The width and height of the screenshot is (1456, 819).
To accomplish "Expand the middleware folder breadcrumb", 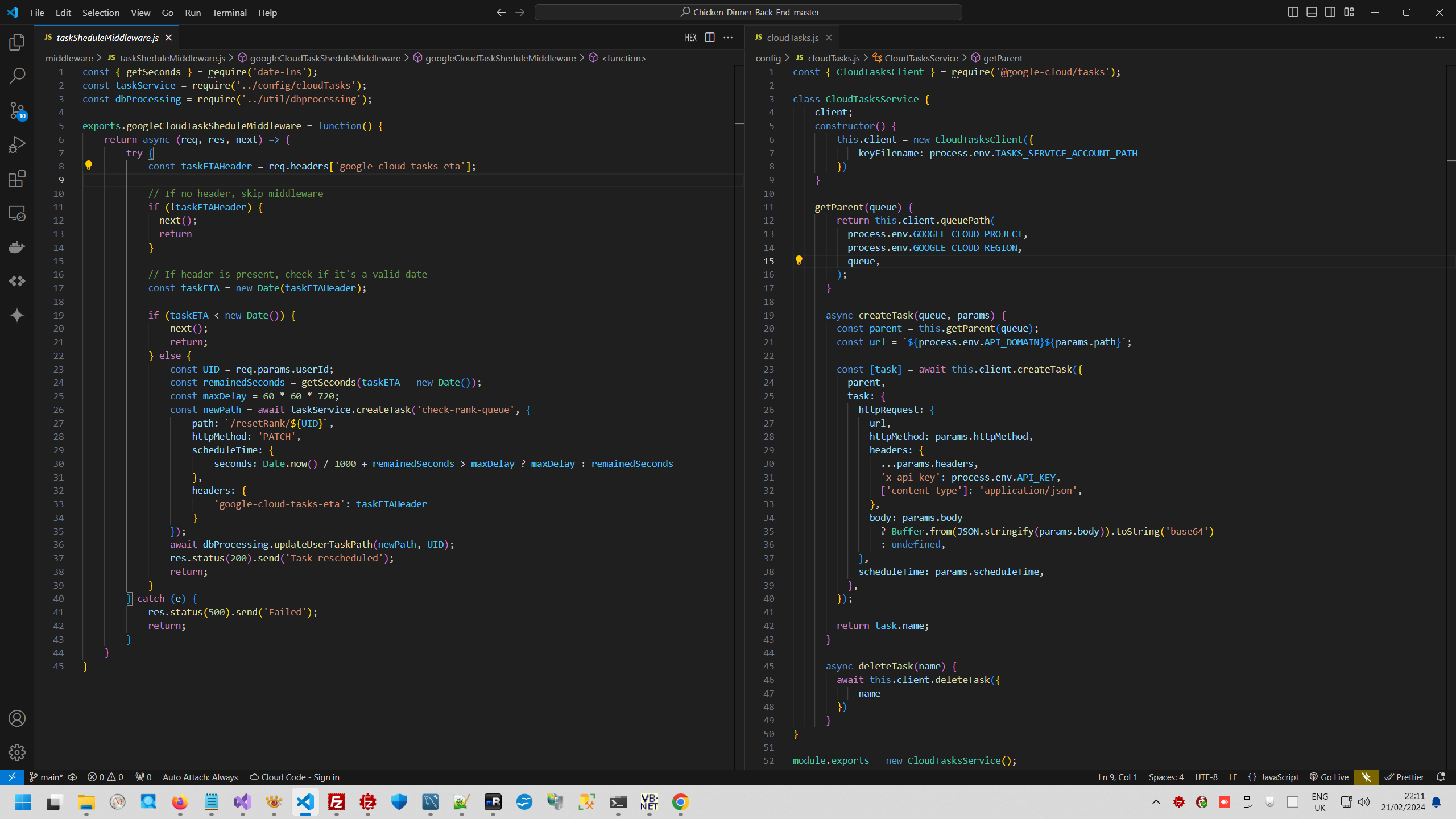I will [x=69, y=58].
